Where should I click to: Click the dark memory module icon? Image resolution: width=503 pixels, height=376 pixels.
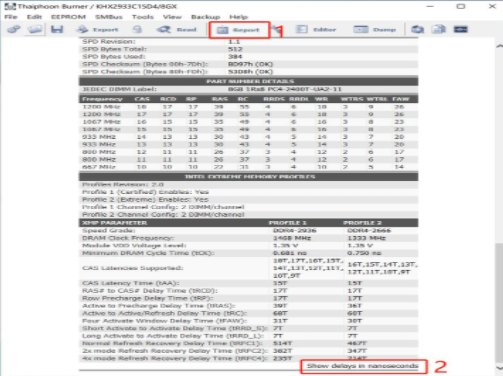(x=461, y=29)
